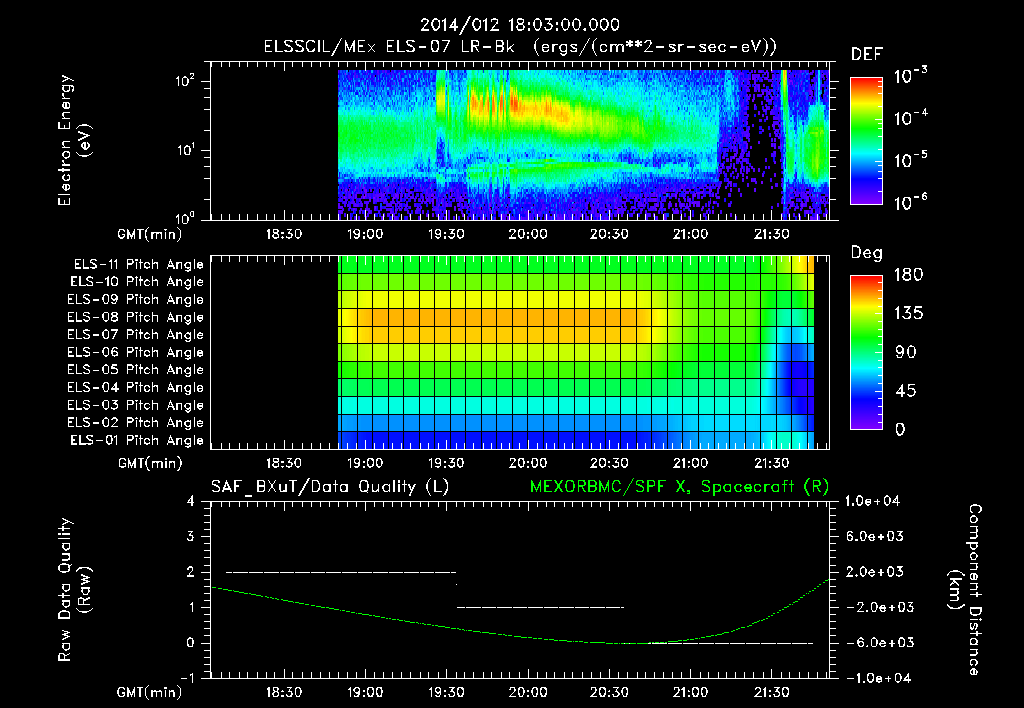Select the ELS-04 Pitch Angle row label
Viewport: 1024px width, 708px height.
(135, 388)
